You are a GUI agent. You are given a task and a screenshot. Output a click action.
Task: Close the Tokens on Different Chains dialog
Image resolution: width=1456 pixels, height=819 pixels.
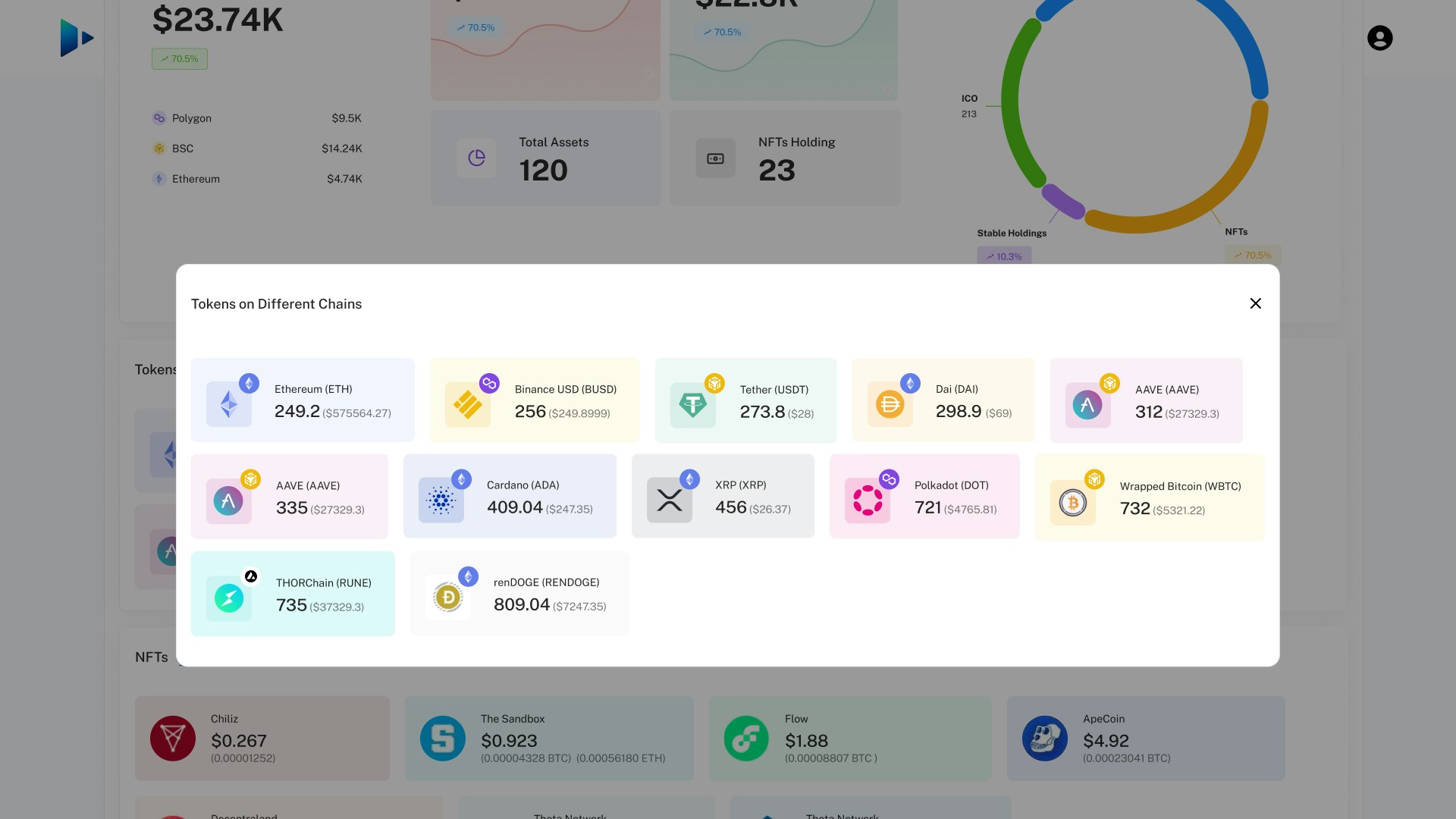click(x=1255, y=303)
